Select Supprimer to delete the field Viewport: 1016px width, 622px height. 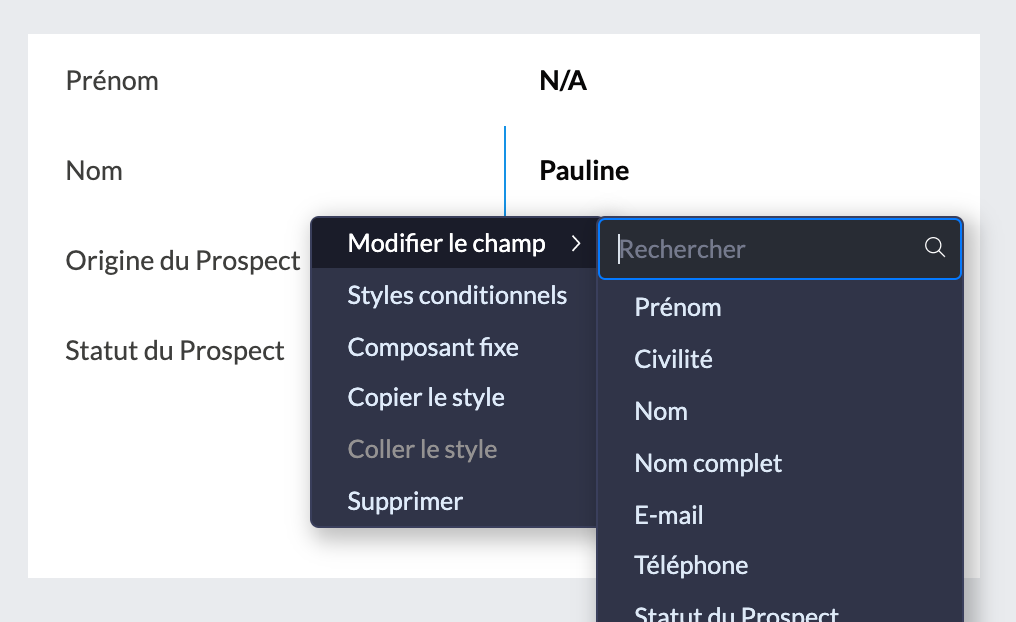(x=405, y=501)
